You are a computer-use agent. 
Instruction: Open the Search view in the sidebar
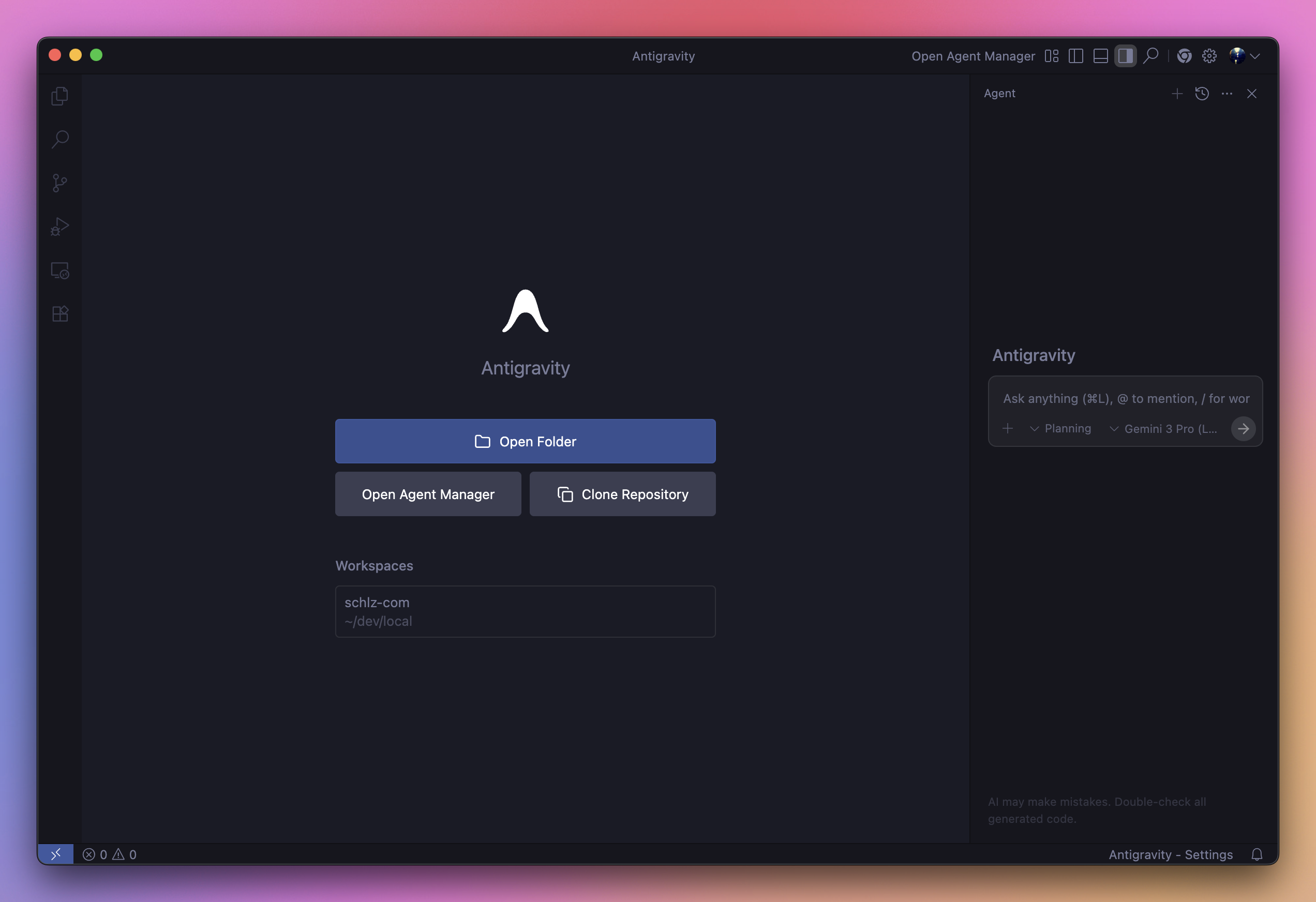point(59,139)
